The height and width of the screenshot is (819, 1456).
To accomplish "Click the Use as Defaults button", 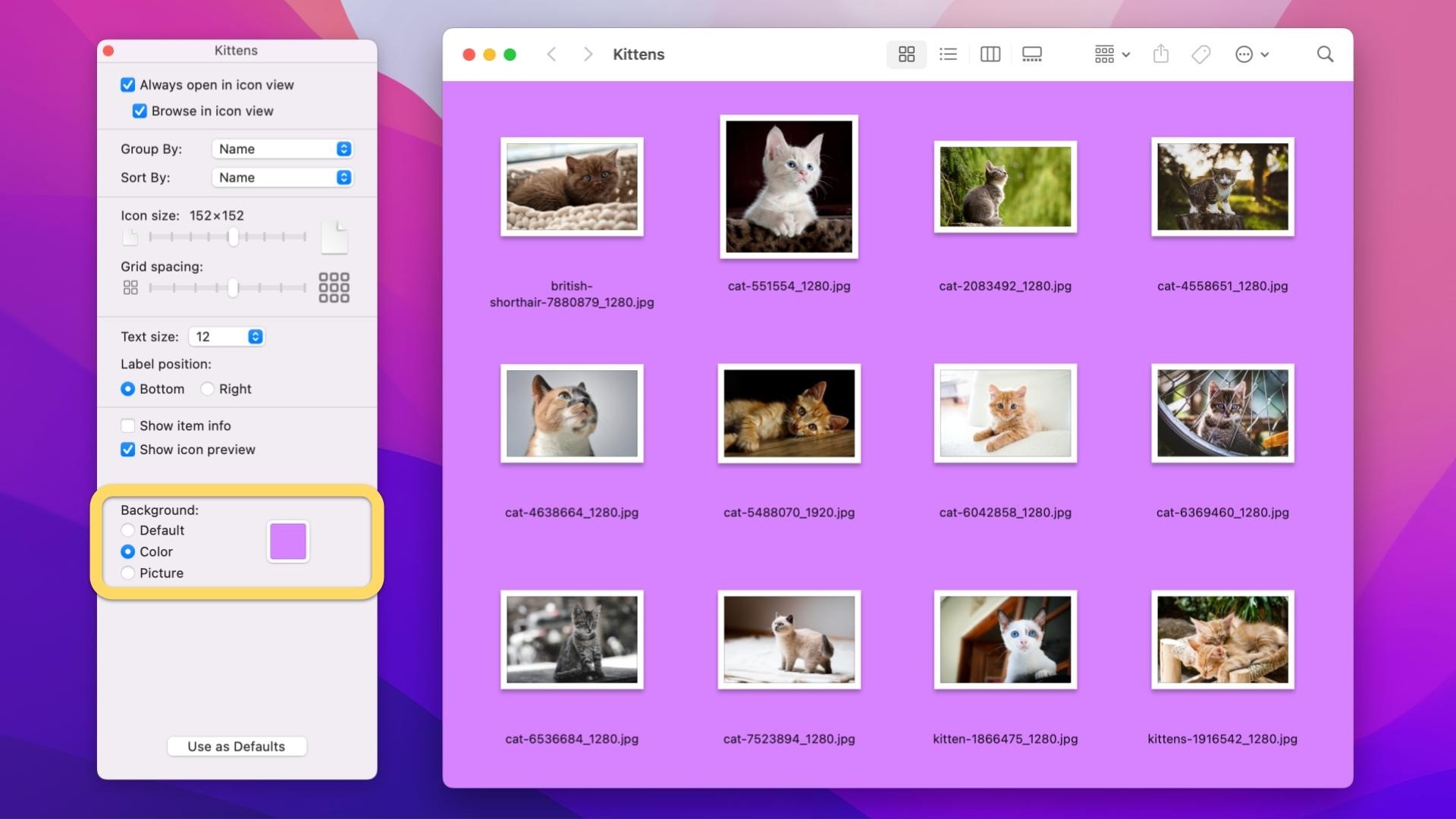I will [x=237, y=746].
